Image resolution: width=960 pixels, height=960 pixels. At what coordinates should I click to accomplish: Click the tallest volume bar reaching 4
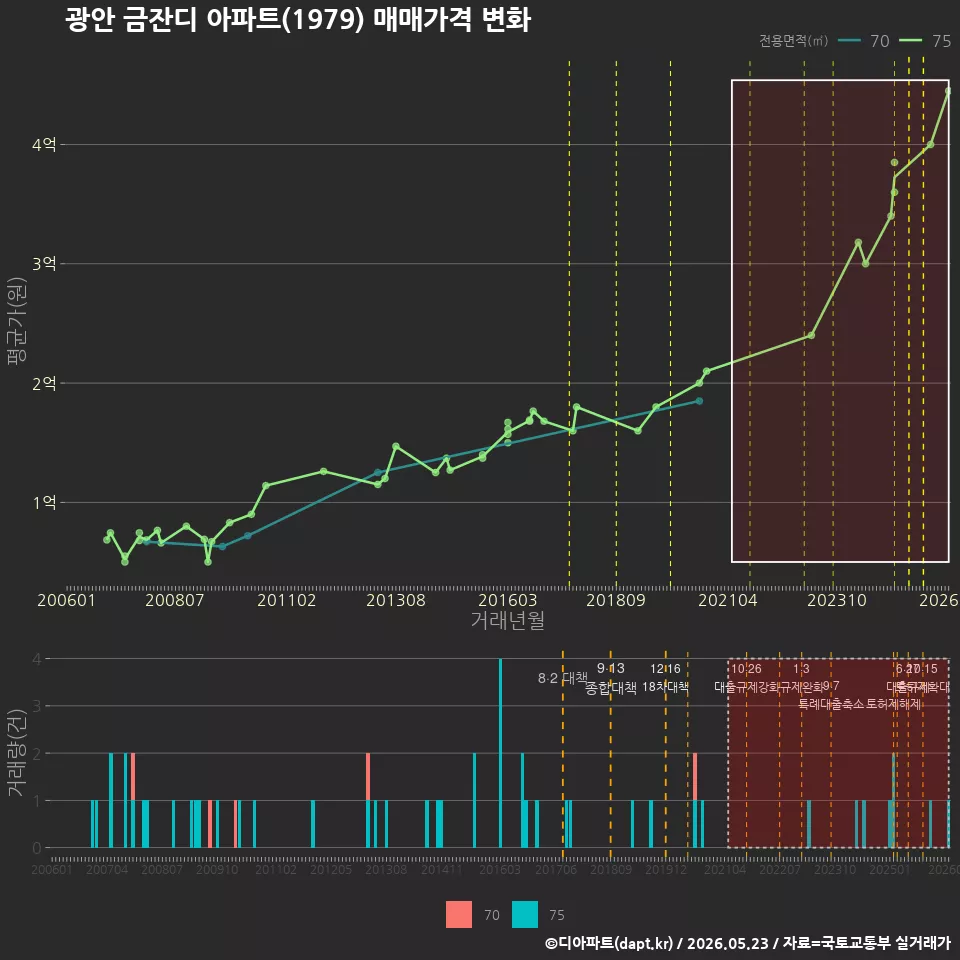500,753
